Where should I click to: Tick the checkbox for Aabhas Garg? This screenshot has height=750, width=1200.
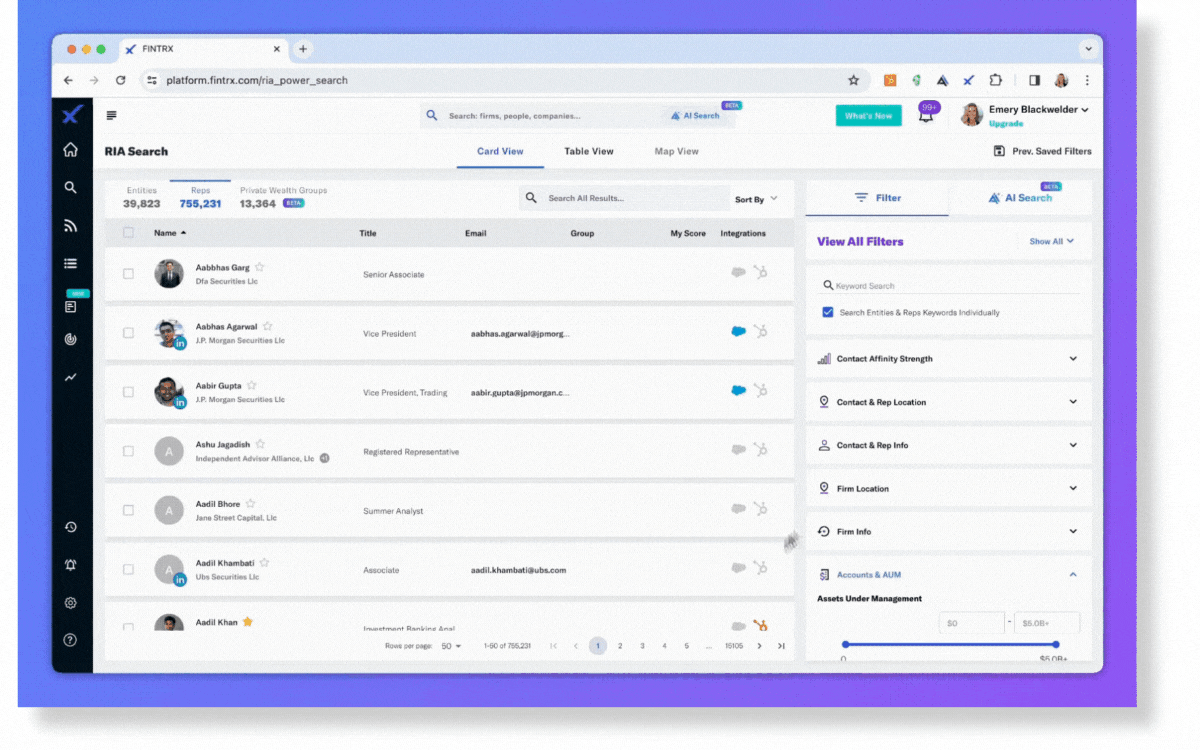pyautogui.click(x=128, y=274)
